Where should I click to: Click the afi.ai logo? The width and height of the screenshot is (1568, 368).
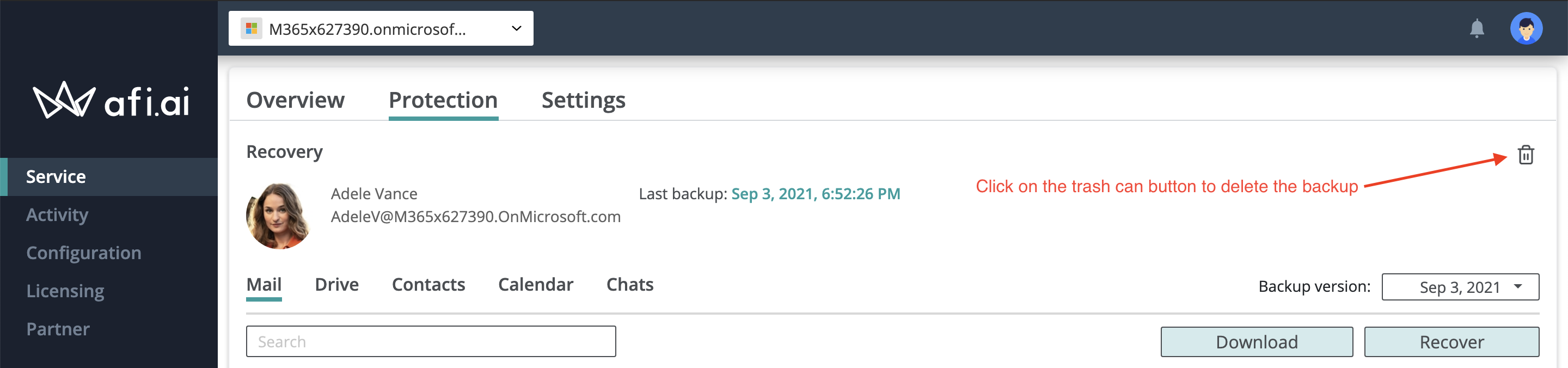click(111, 100)
